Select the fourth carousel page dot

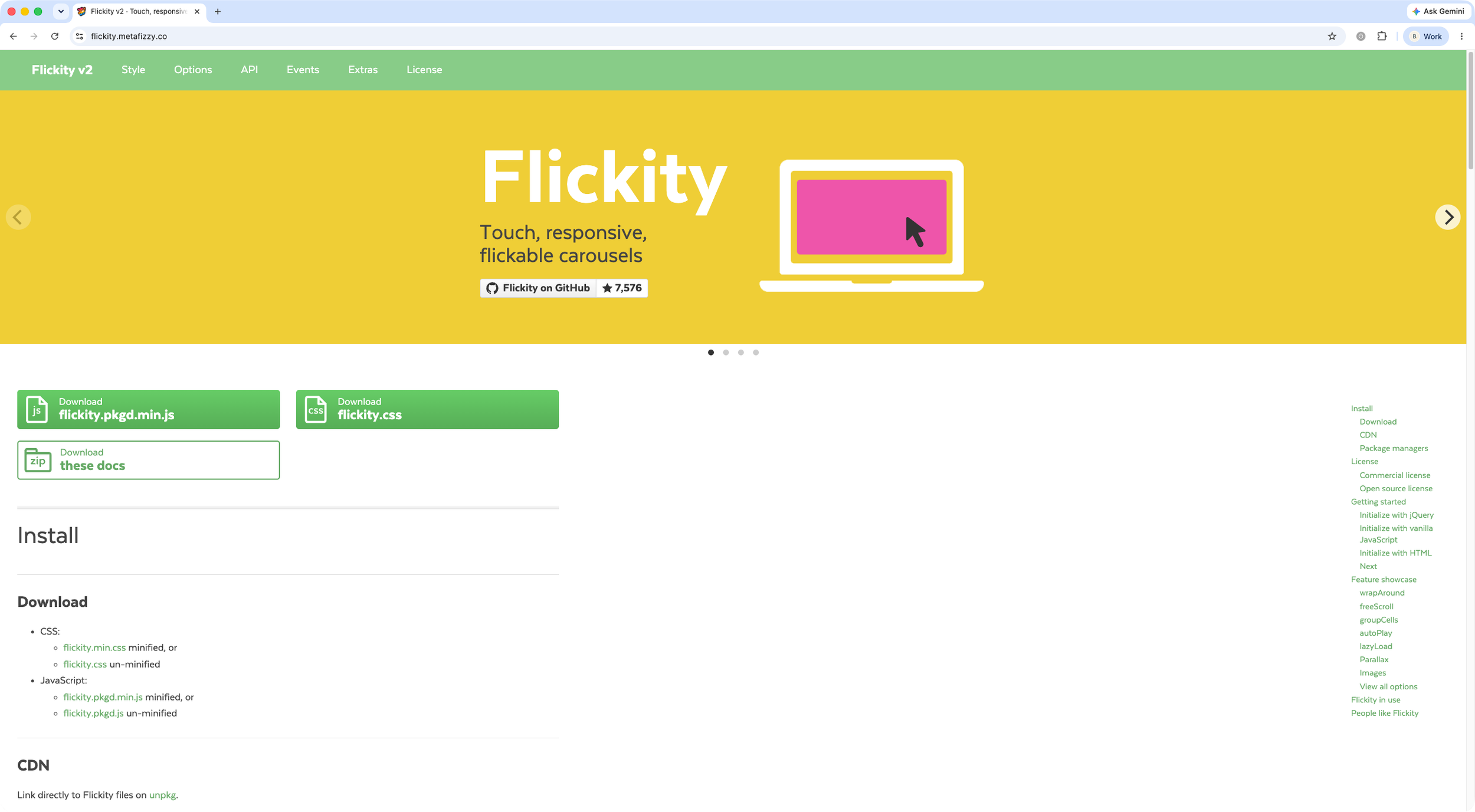756,353
